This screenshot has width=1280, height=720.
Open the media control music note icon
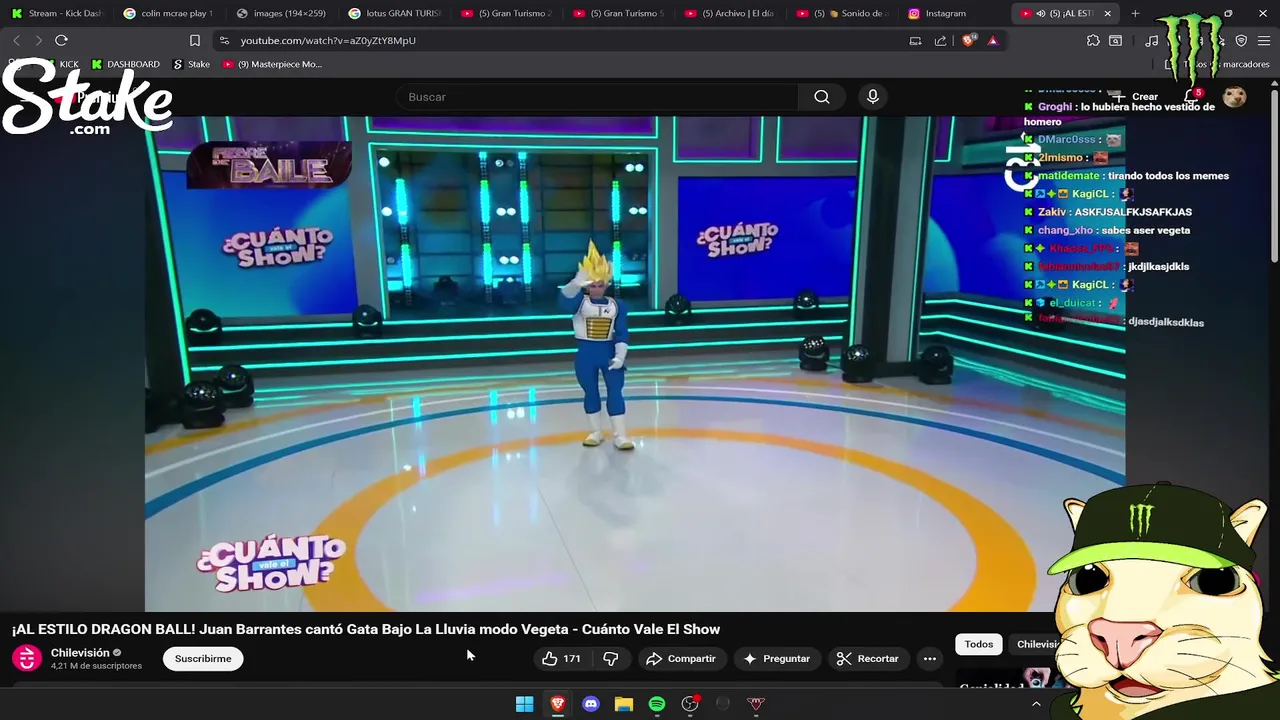1152,40
